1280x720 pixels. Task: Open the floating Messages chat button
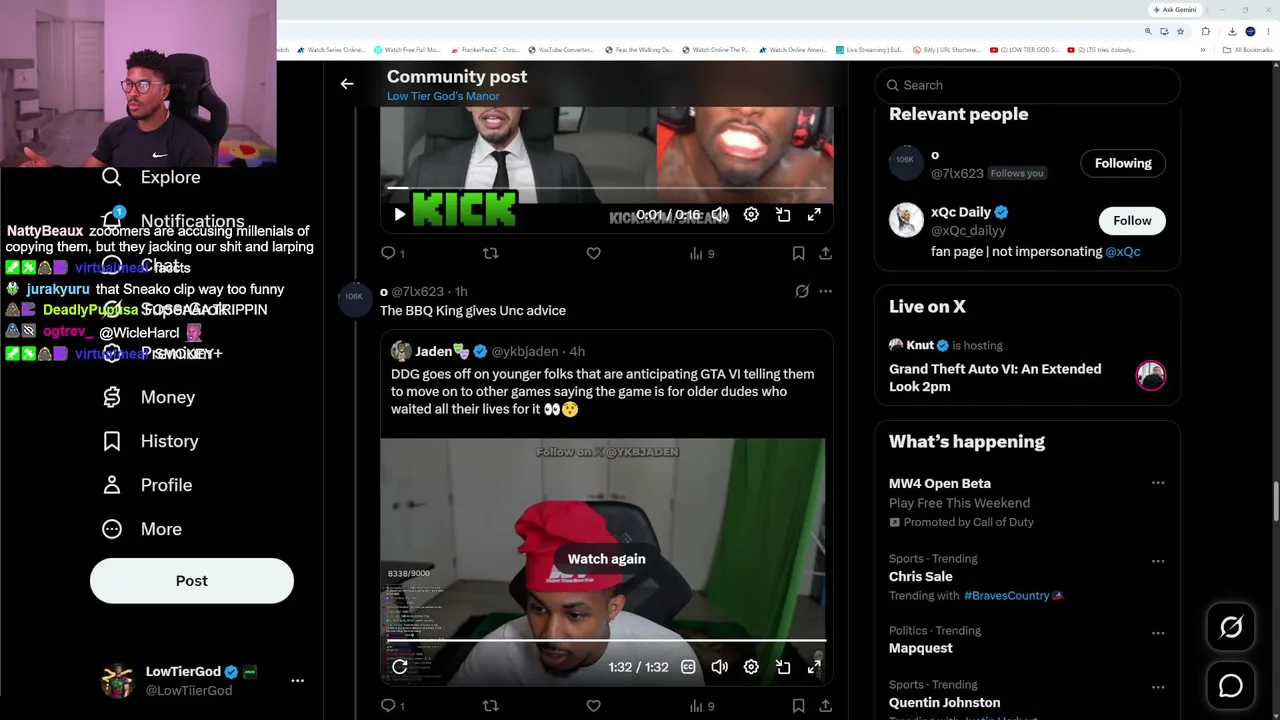1231,686
